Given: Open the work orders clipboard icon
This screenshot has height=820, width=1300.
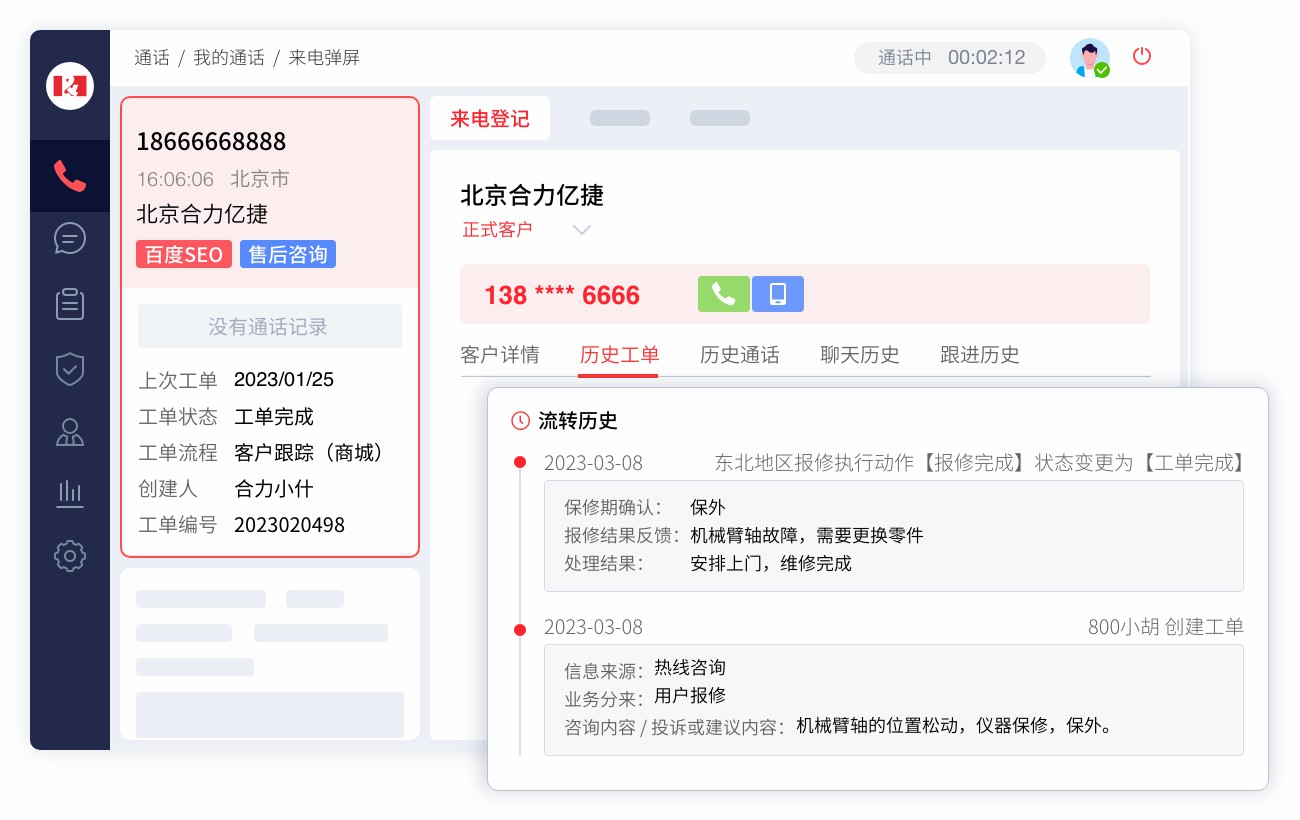Looking at the screenshot, I should [70, 304].
